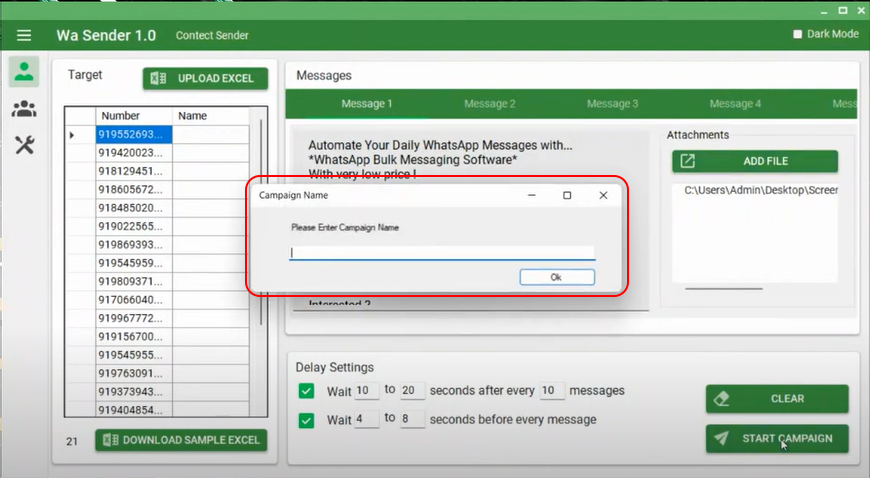Image resolution: width=870 pixels, height=478 pixels.
Task: Switch to Message 2 tab
Action: pos(489,104)
